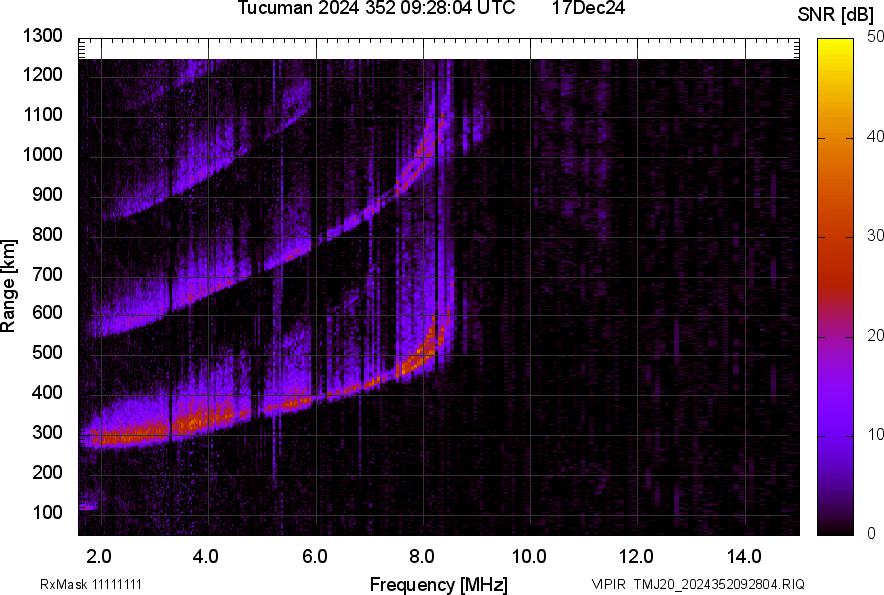The height and width of the screenshot is (595, 884).
Task: Click the colorbar tick label 50
Action: 876,37
